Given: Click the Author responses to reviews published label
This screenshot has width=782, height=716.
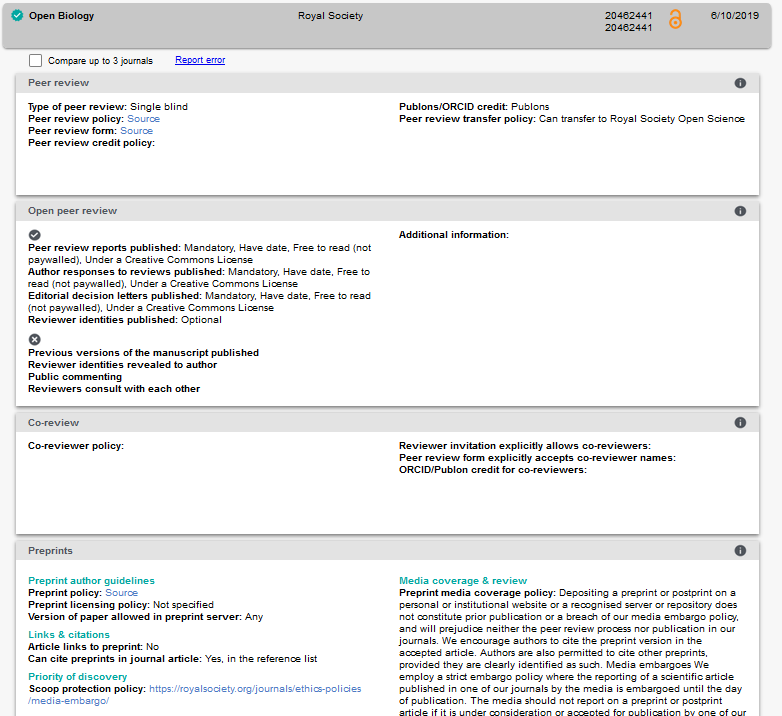Looking at the screenshot, I should pyautogui.click(x=126, y=272).
